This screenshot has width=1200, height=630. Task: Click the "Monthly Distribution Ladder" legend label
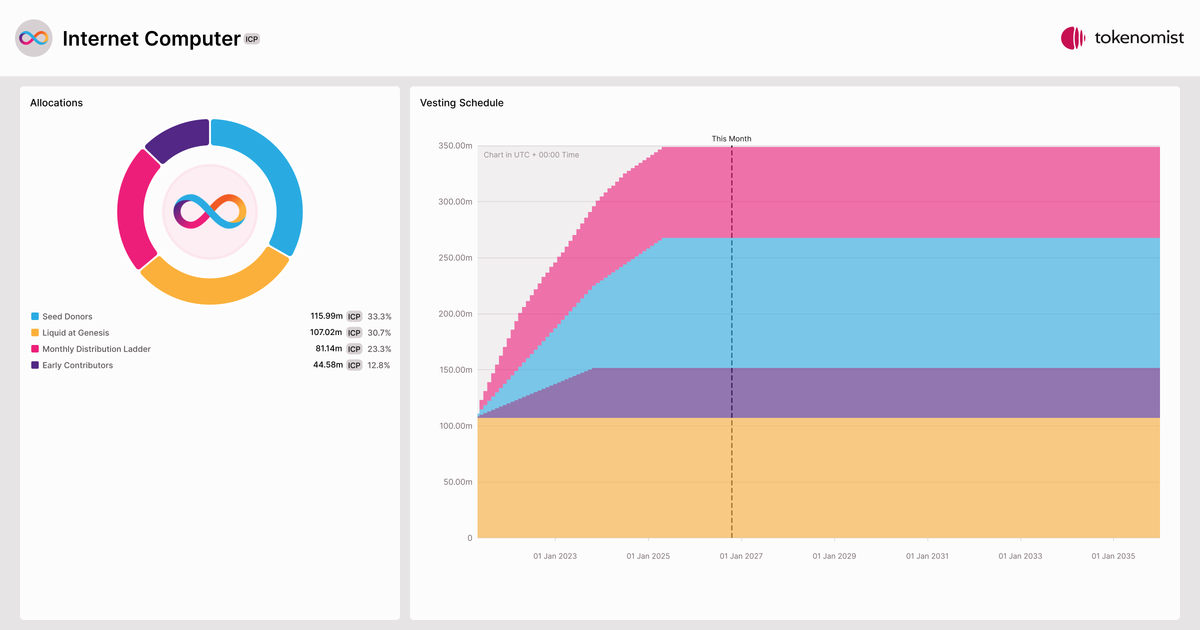click(x=97, y=349)
